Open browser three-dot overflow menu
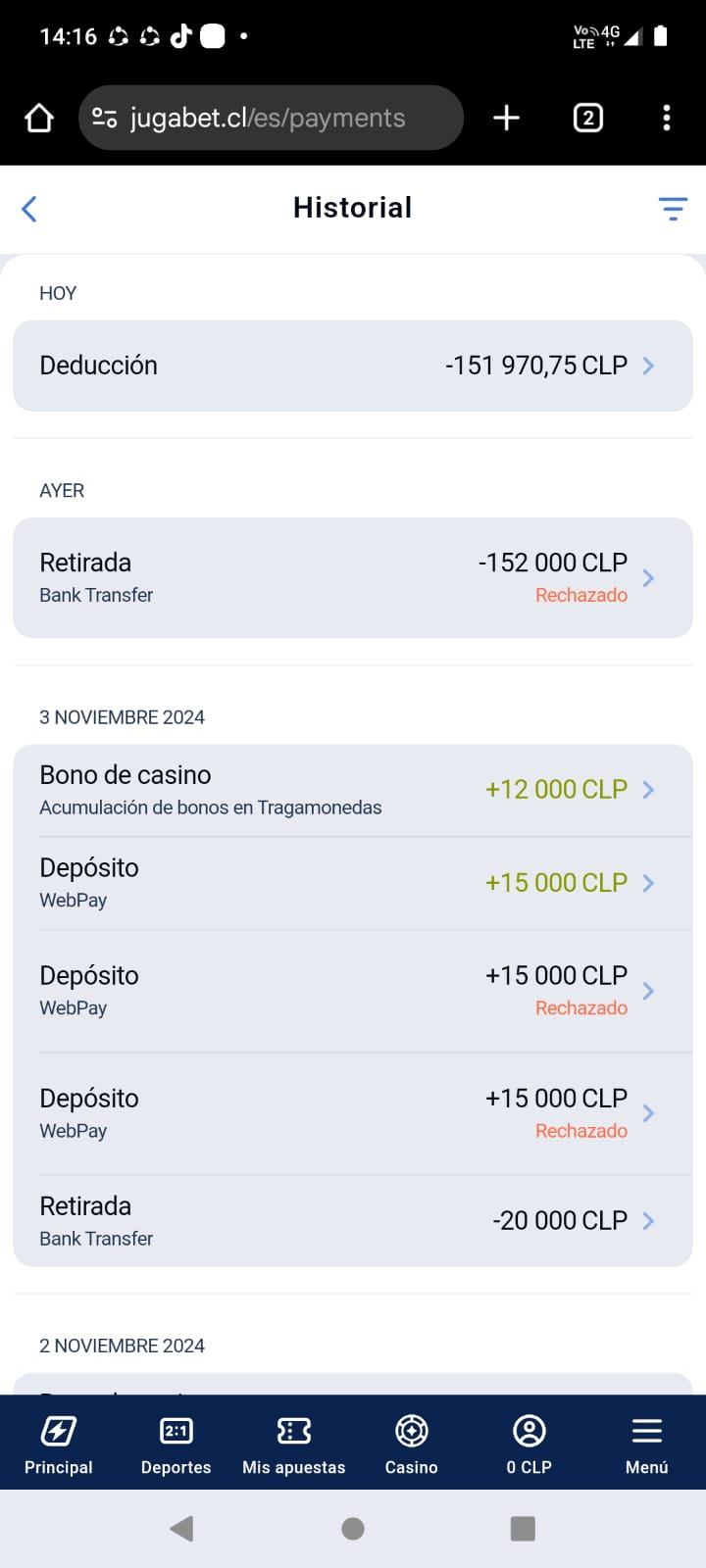 tap(667, 119)
